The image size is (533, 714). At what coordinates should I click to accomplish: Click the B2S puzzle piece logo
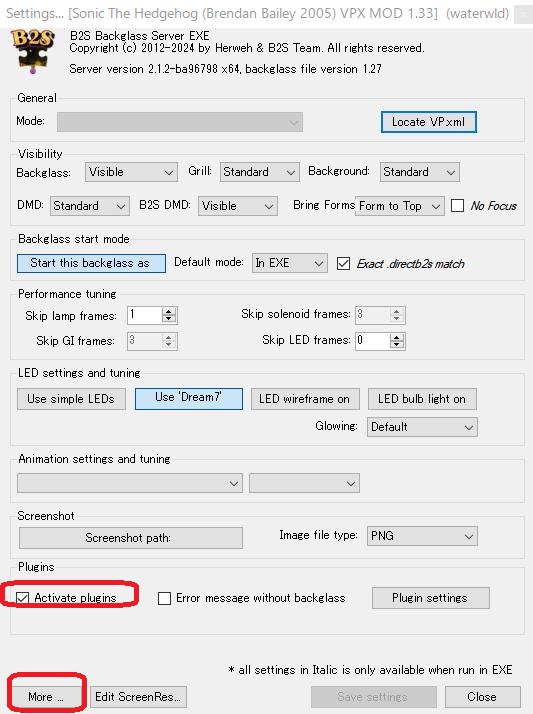click(x=33, y=51)
